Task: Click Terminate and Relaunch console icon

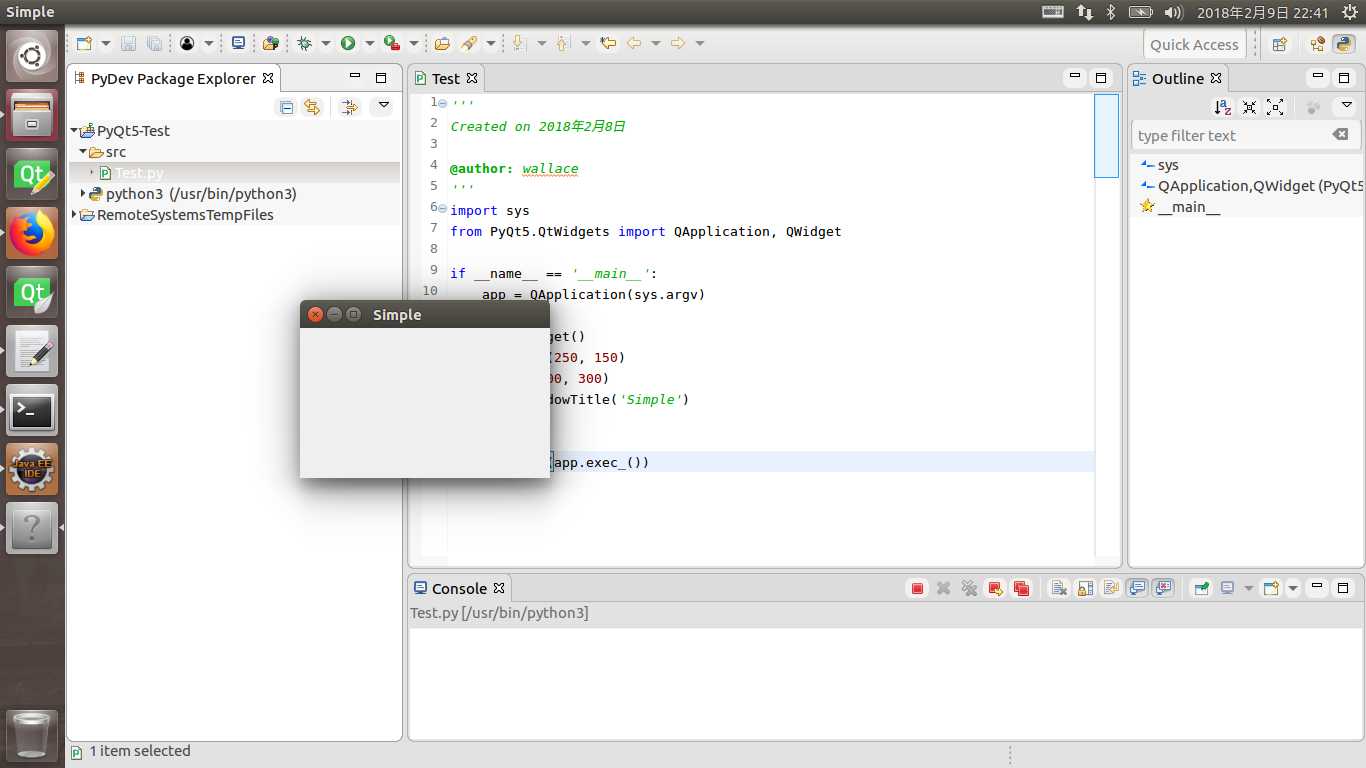Action: tap(995, 588)
